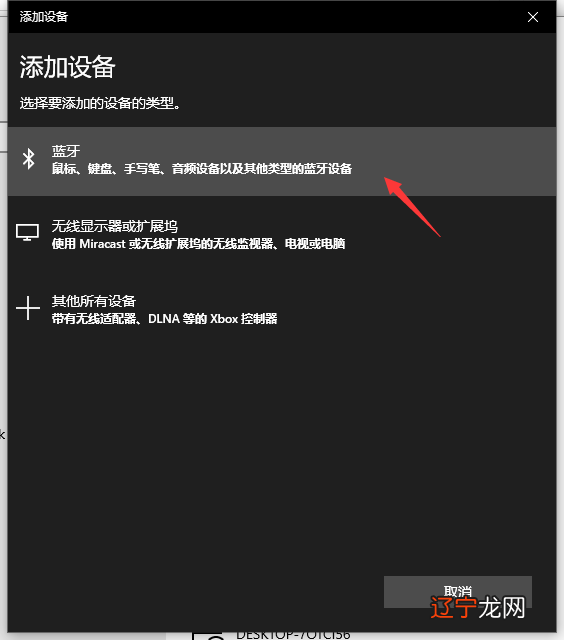Click the DESKTOP-7OTCI56 entry behind the dialog
The height and width of the screenshot is (640, 564).
293,636
